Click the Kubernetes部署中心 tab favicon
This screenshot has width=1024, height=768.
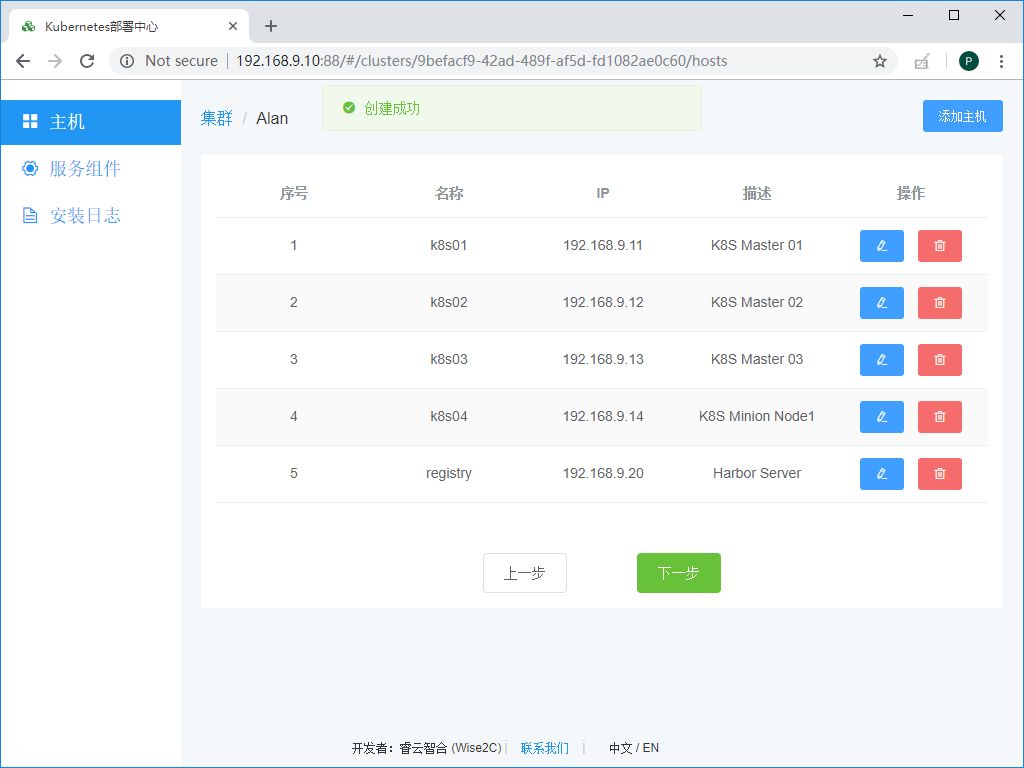[28, 26]
